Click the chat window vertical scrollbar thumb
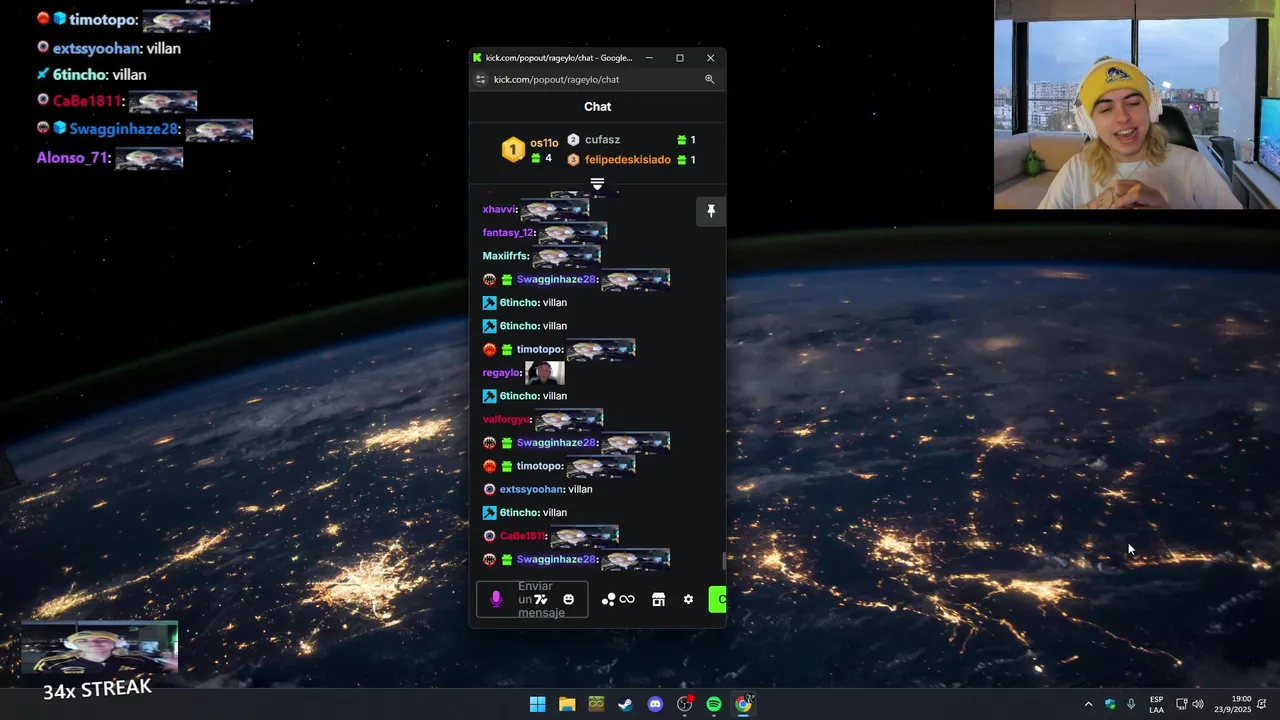Screen dimensions: 1280x720 [x=724, y=562]
